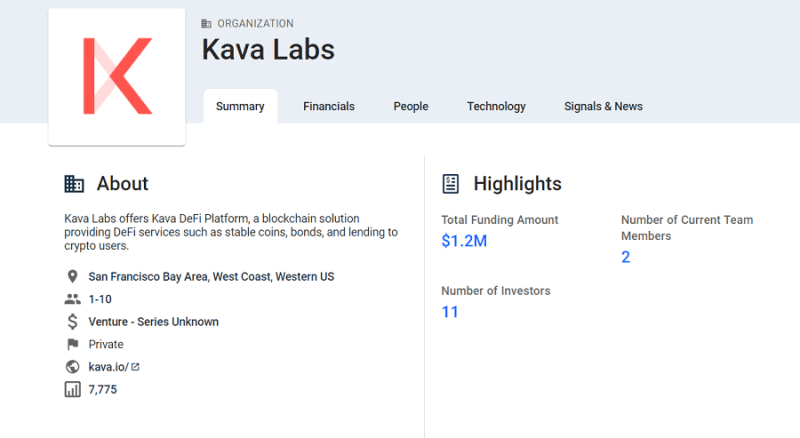Click the dollar sign funding icon
800x438 pixels.
tap(72, 322)
